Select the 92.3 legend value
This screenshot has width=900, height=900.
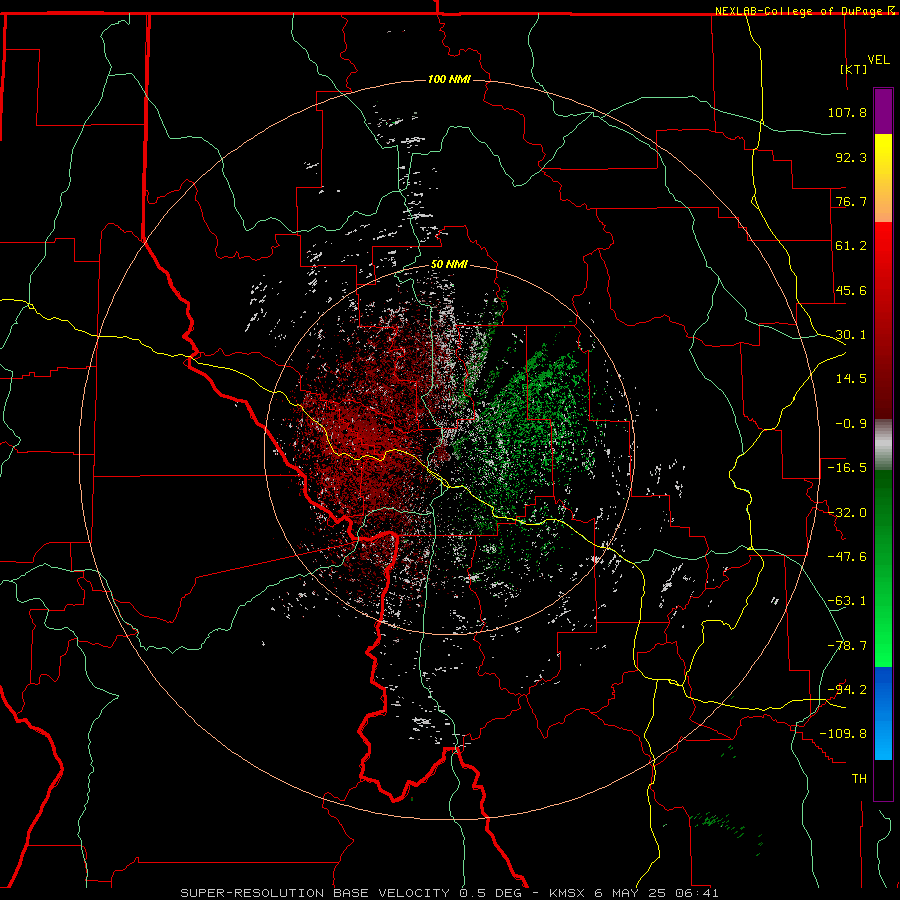coord(851,157)
